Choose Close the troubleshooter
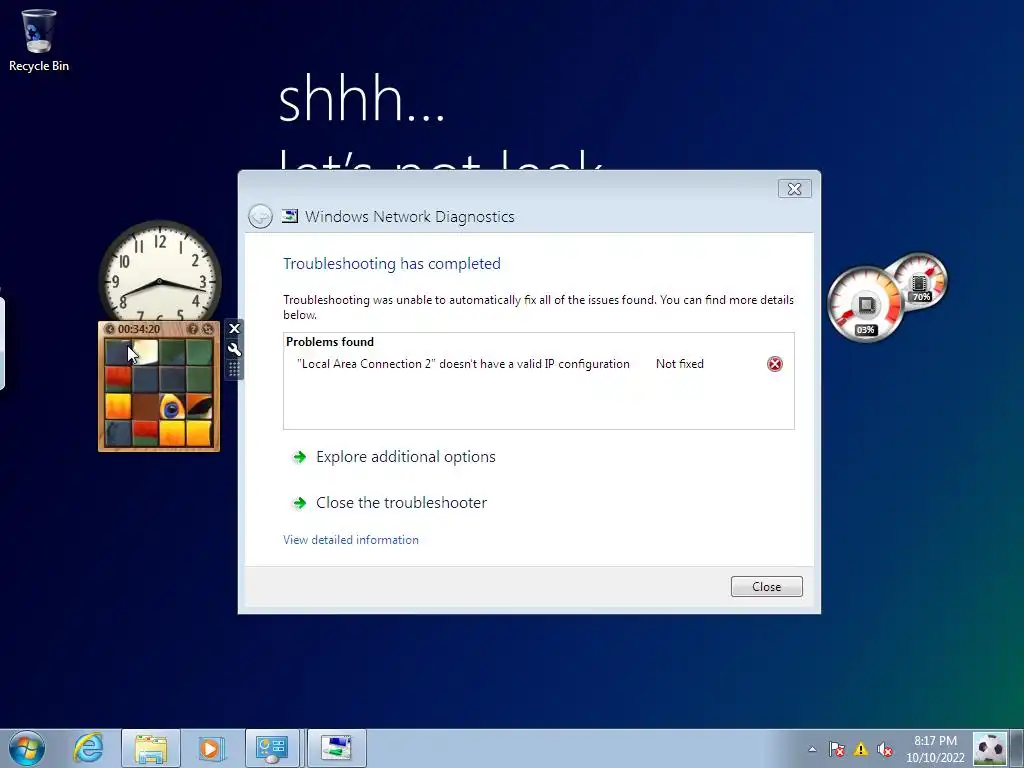The height and width of the screenshot is (768, 1024). (x=402, y=502)
